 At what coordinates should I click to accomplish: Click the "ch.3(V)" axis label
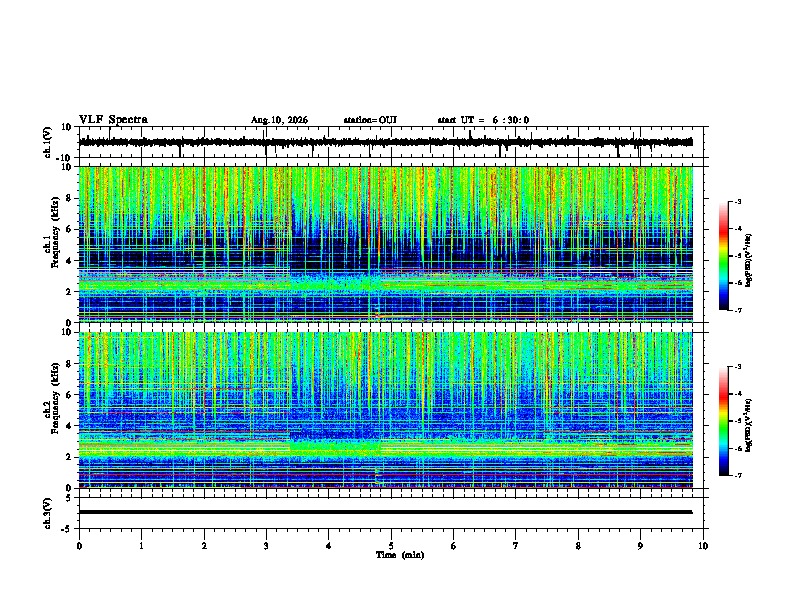coord(48,513)
